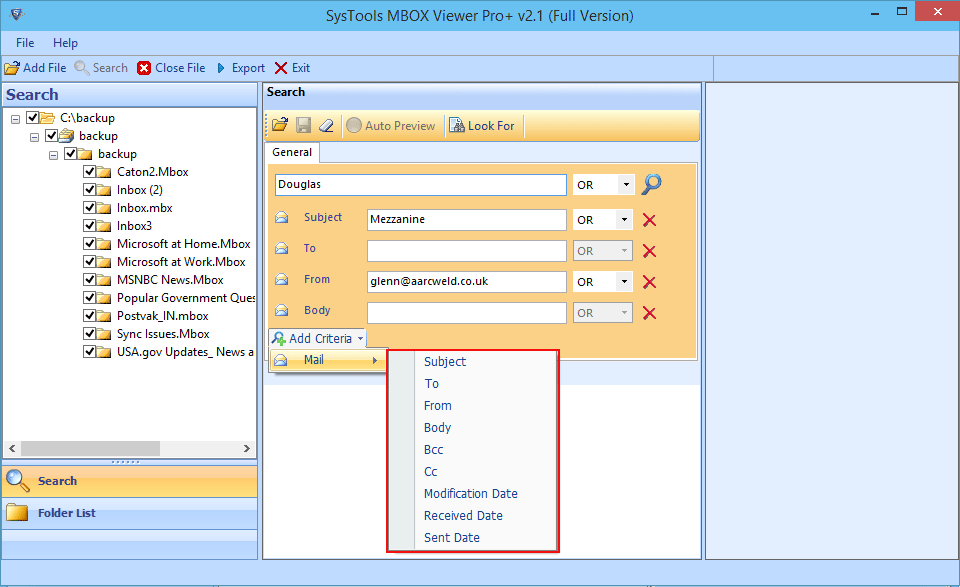Click the Search navigation pane button

(130, 481)
